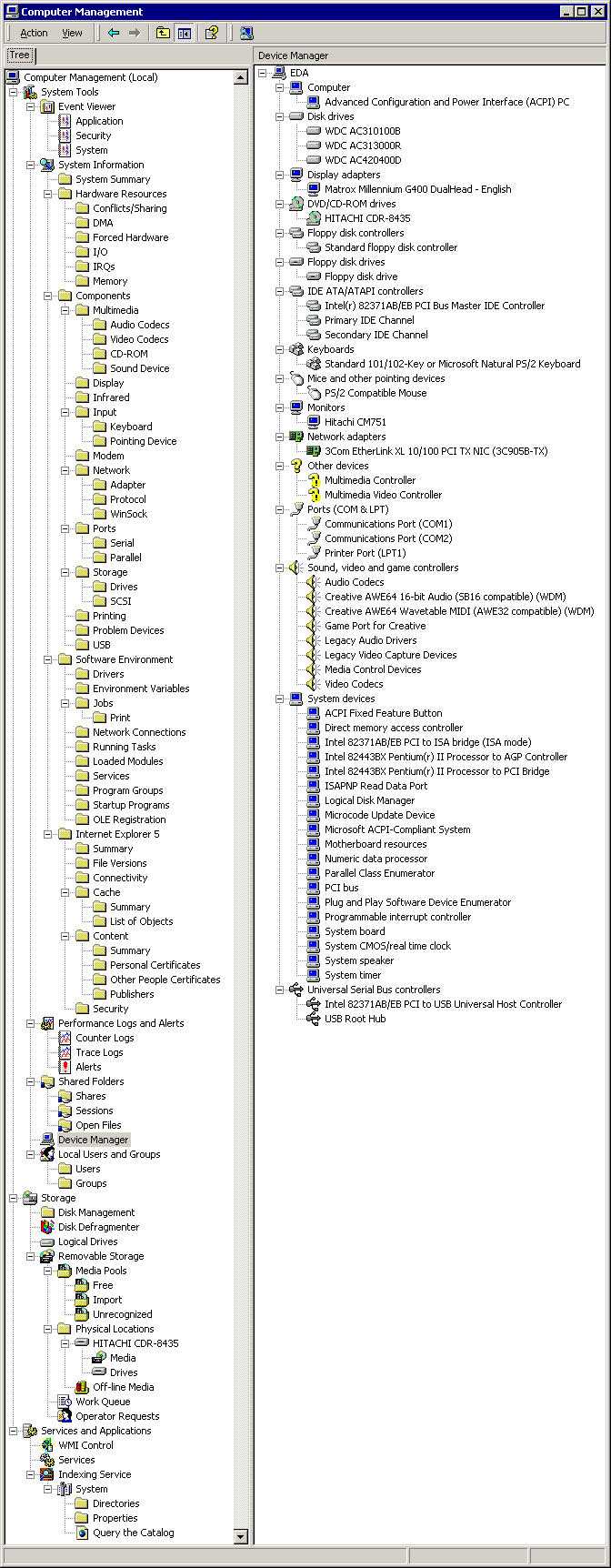Select Disk Management in the tree

[x=96, y=1212]
